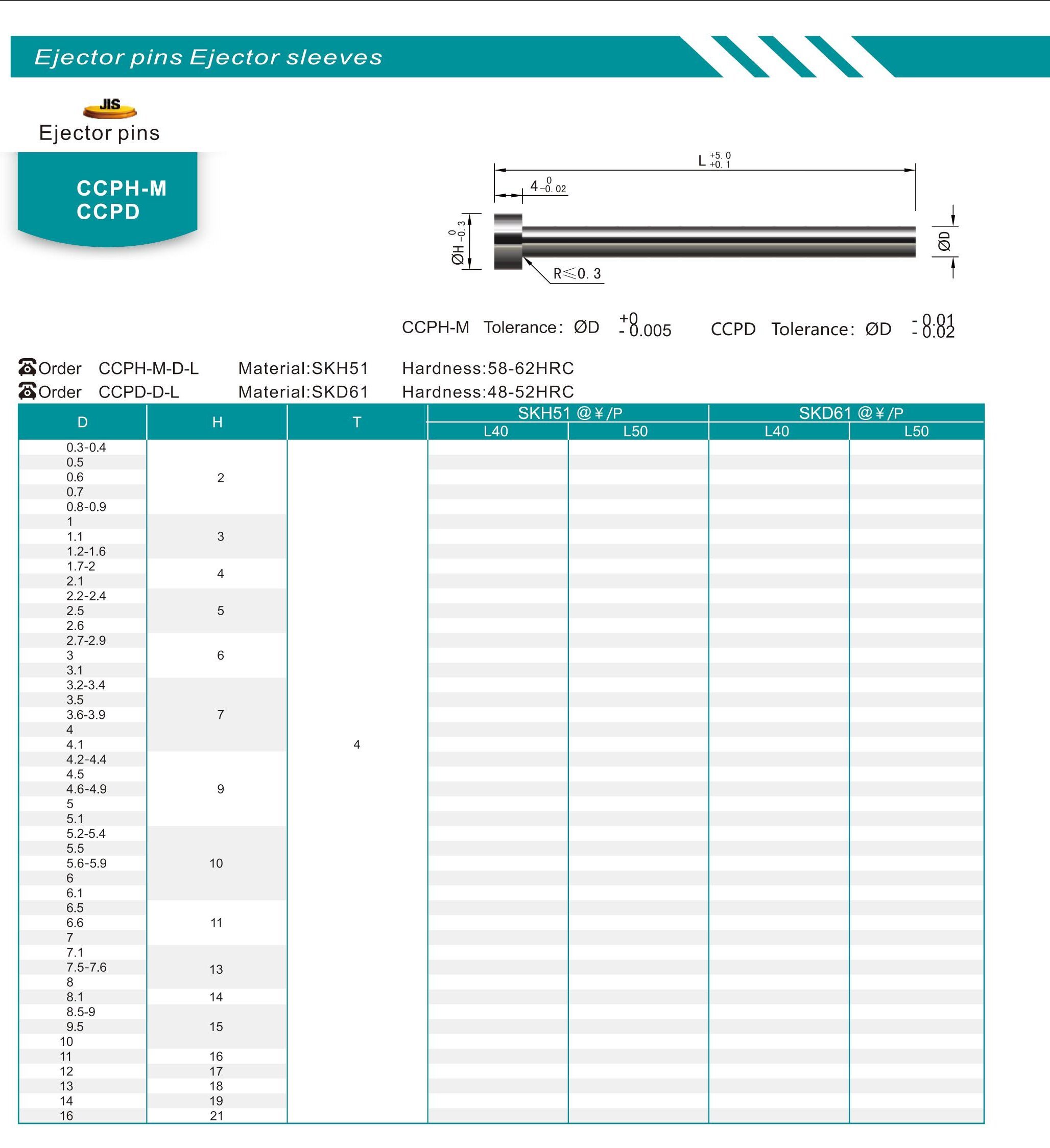Select the D value 7.5-7.6 row
1050x1148 pixels.
86,968
